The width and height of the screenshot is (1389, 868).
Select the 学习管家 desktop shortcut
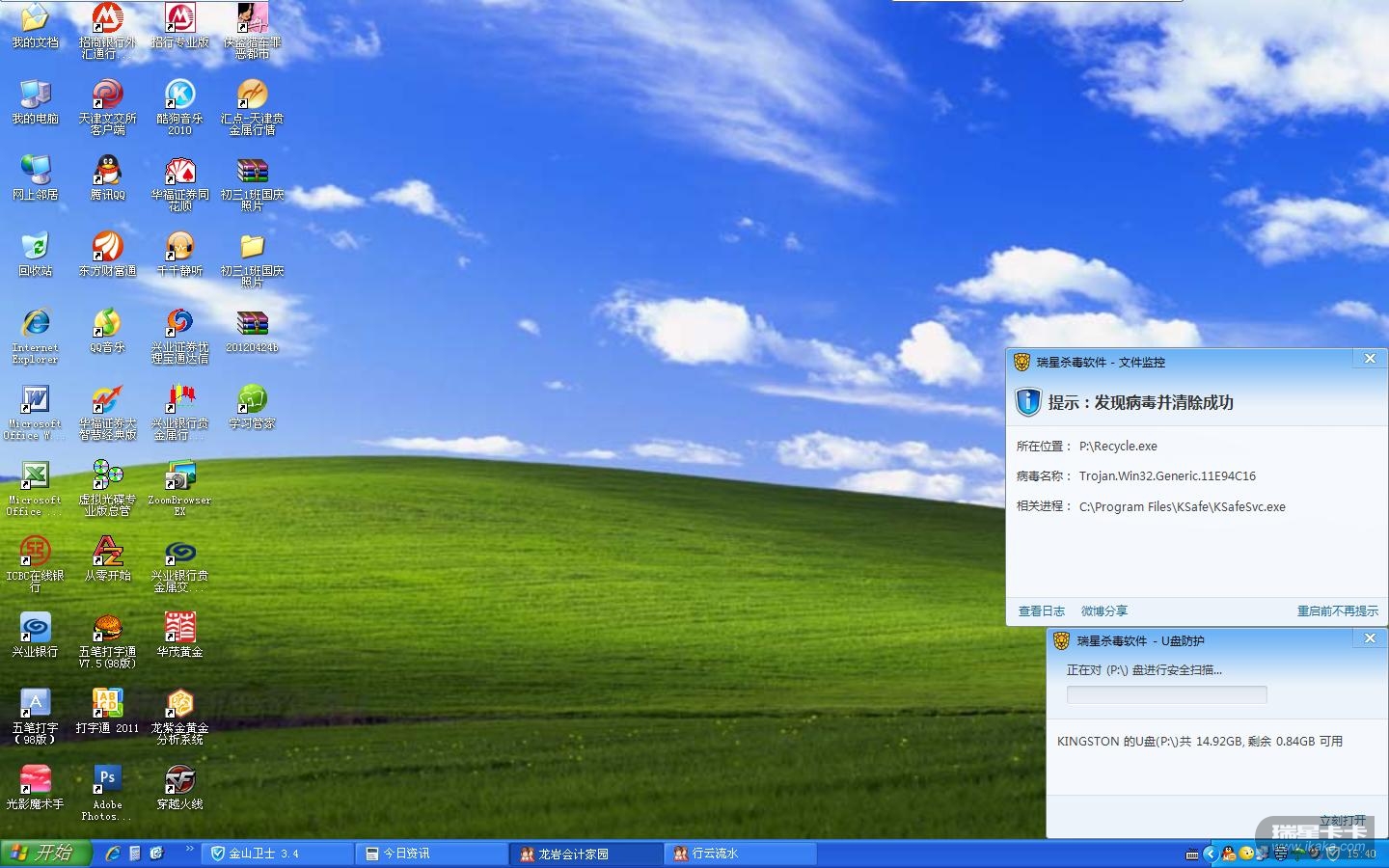[x=252, y=406]
